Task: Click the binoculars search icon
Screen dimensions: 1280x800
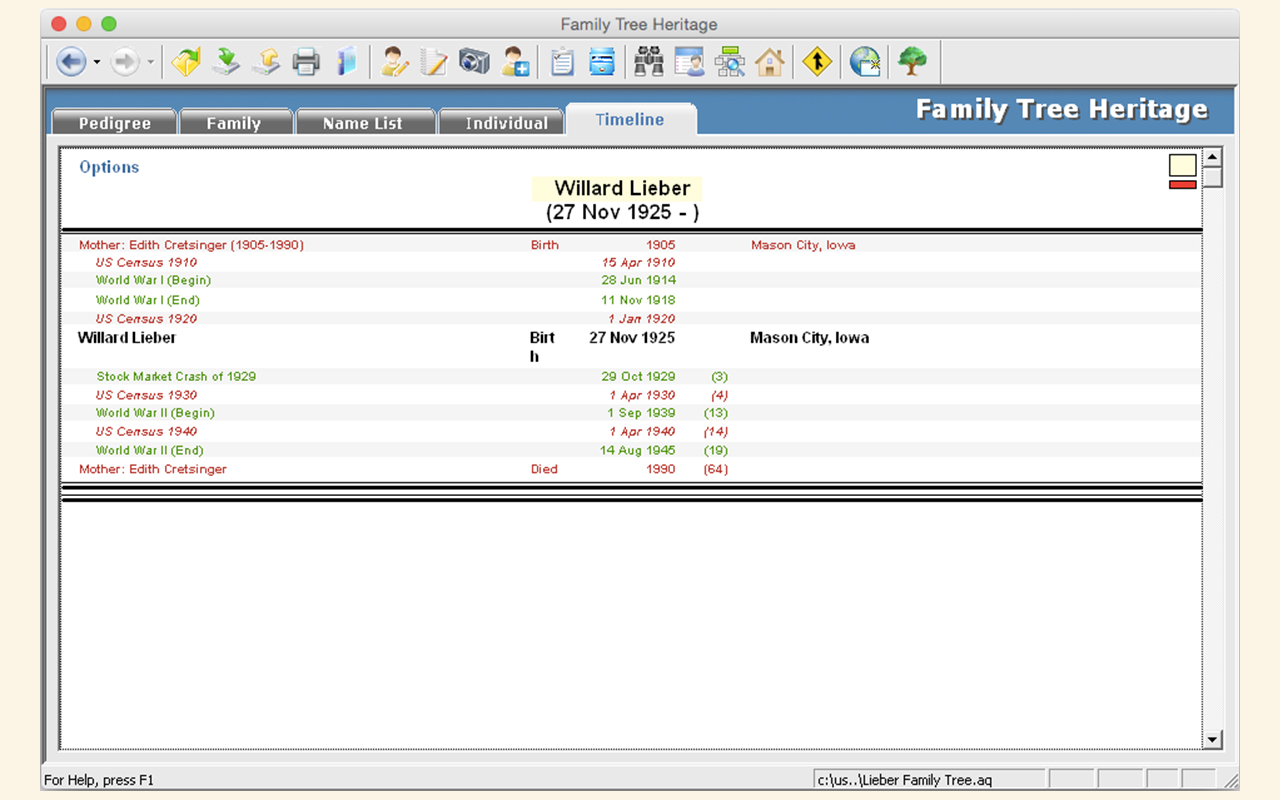Action: (650, 62)
